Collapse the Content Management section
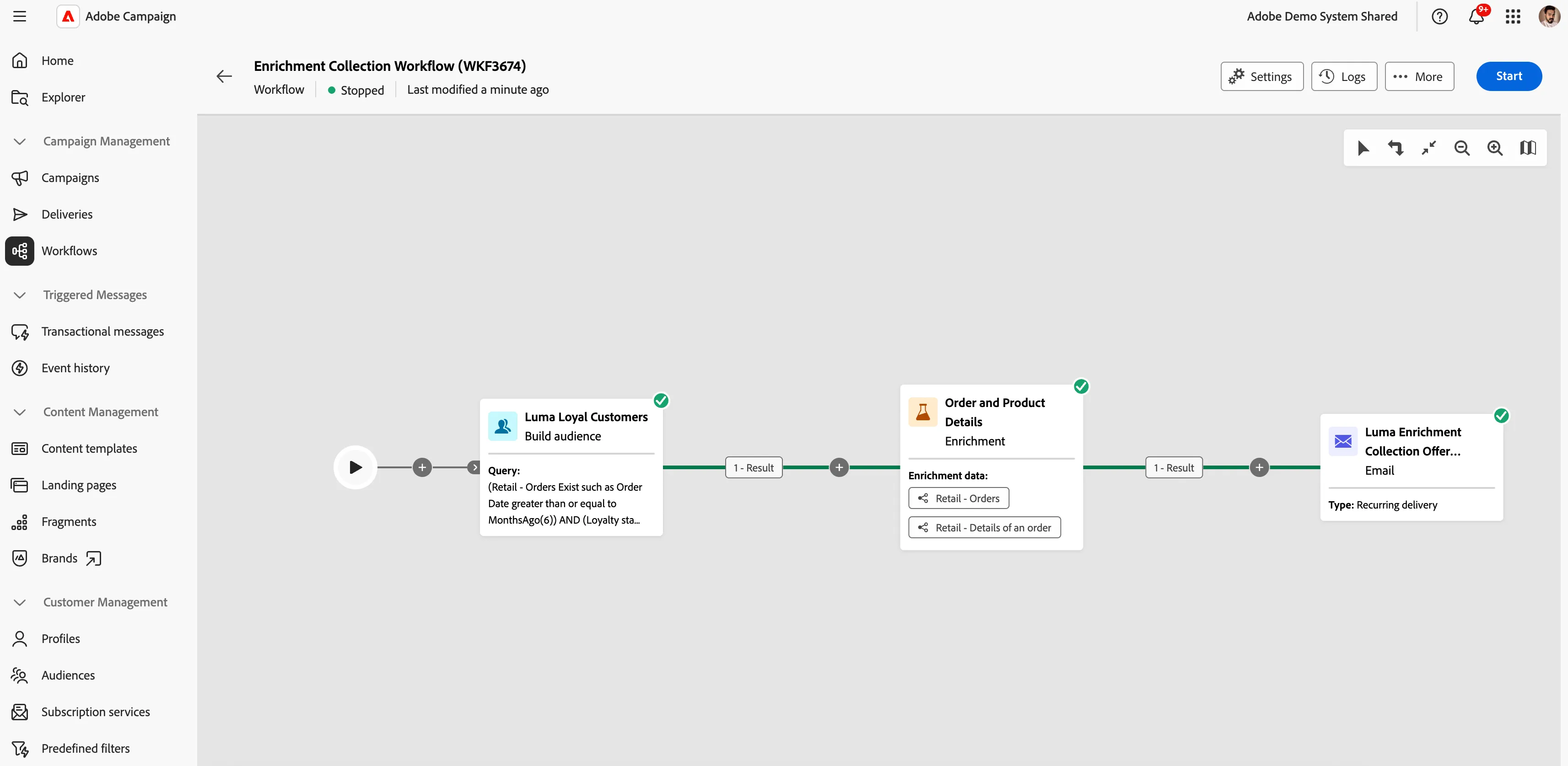The image size is (1568, 766). click(20, 412)
